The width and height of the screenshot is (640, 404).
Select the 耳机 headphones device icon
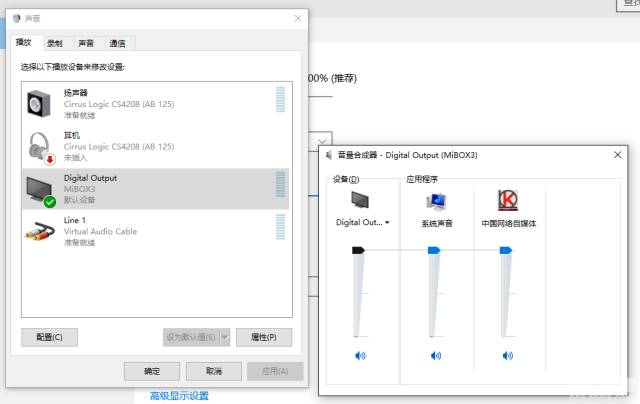(x=41, y=147)
